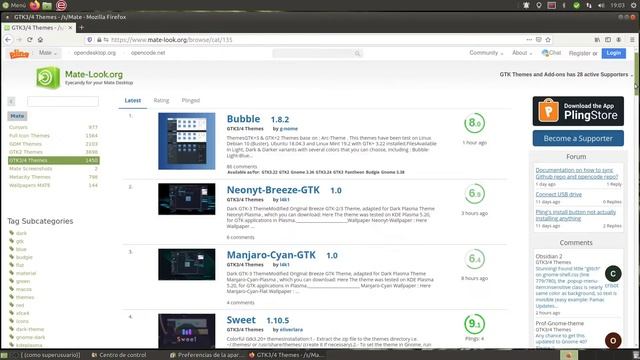
Task: Open the Chat link
Action: point(551,53)
